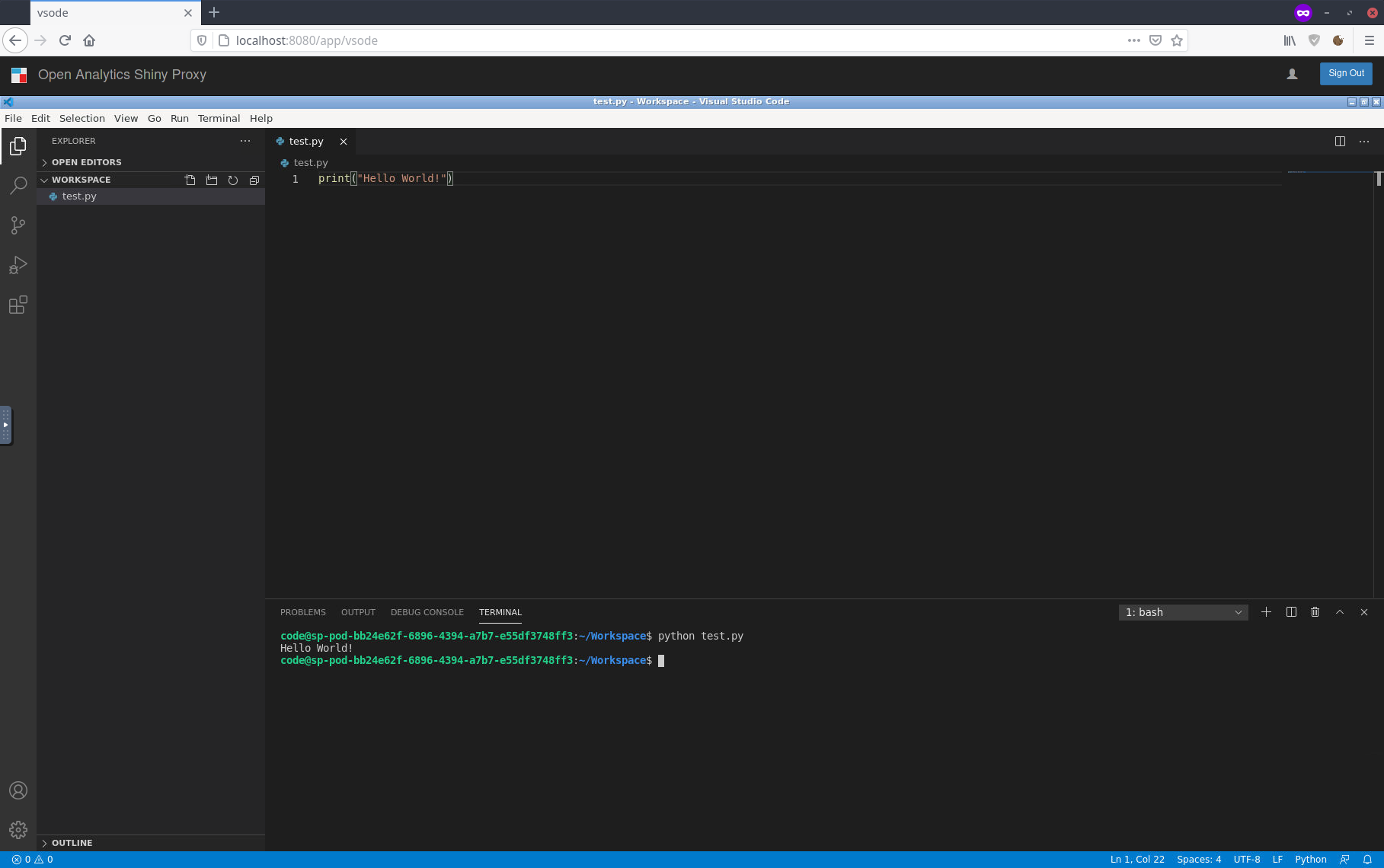Open the user profile icon in Shiny Proxy
Viewport: 1384px width, 868px height.
(1292, 74)
